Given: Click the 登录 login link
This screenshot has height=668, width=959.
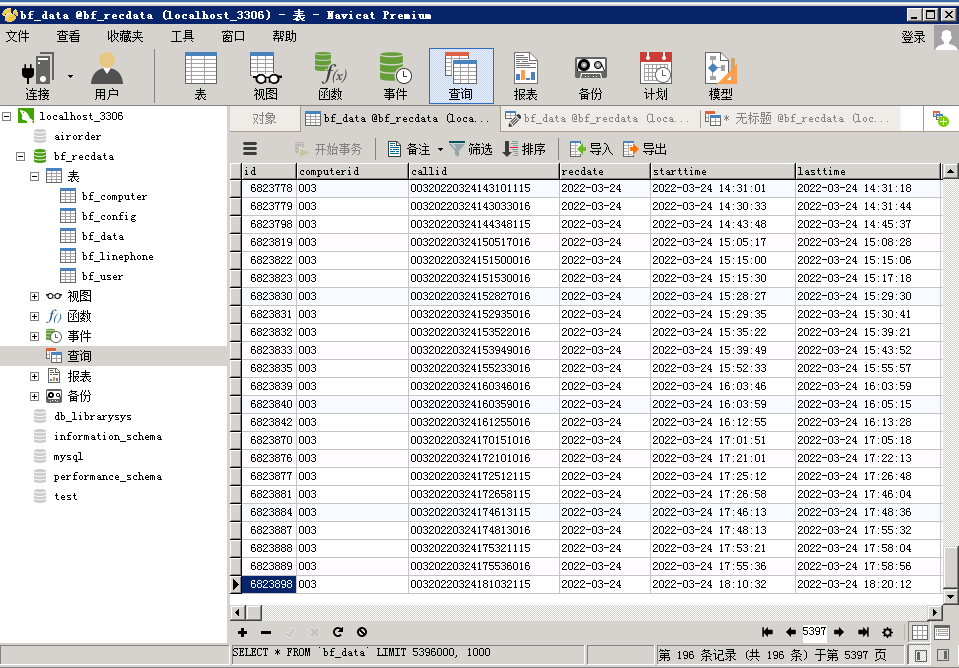Looking at the screenshot, I should click(913, 38).
